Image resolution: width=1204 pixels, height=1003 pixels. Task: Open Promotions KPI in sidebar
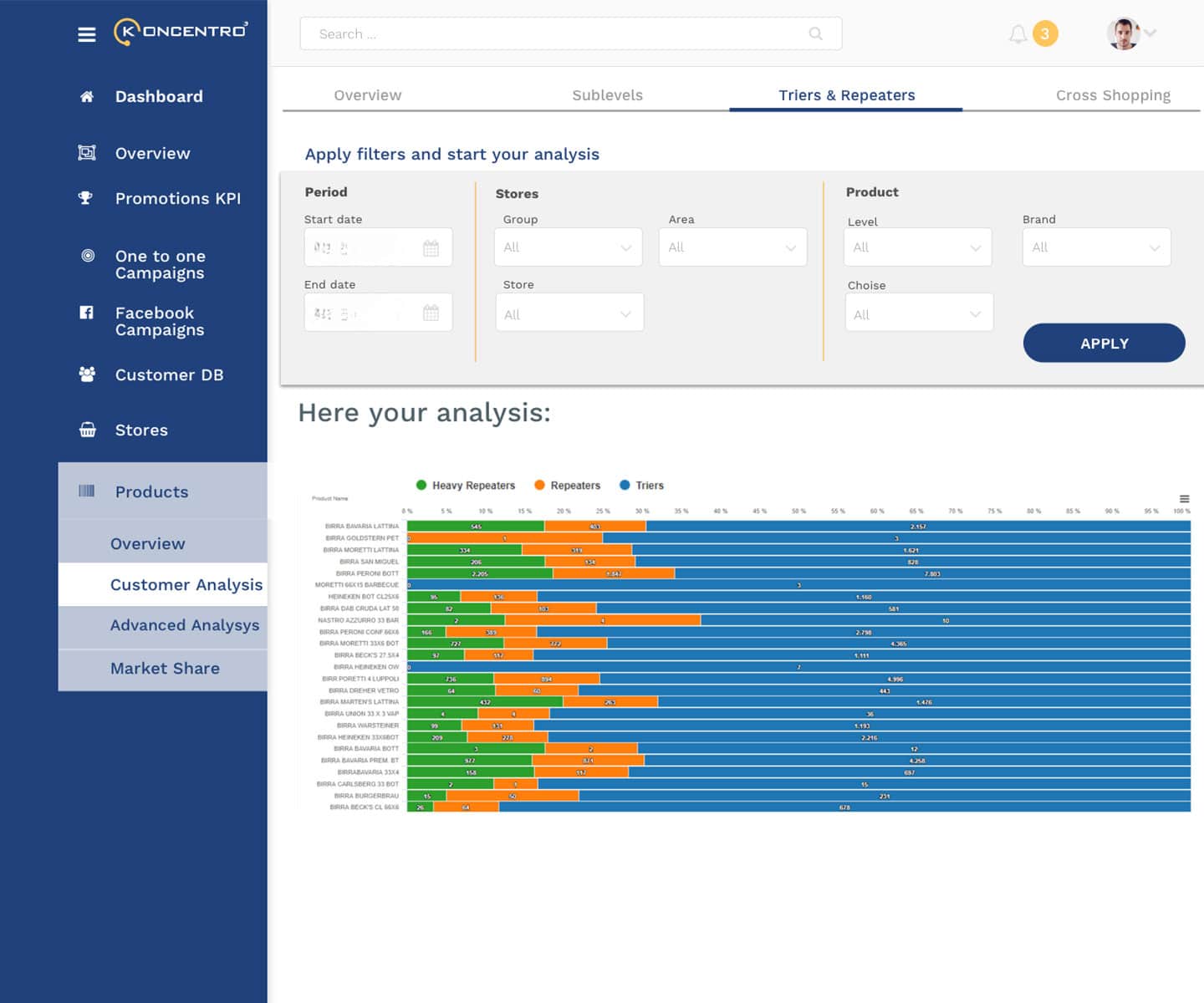(x=178, y=198)
